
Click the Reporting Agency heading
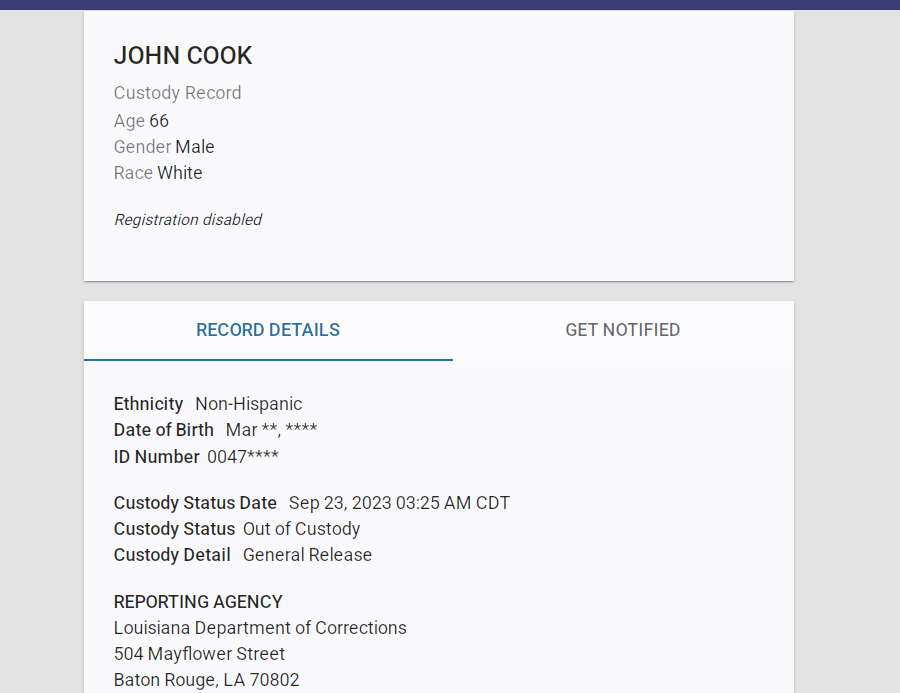tap(198, 602)
